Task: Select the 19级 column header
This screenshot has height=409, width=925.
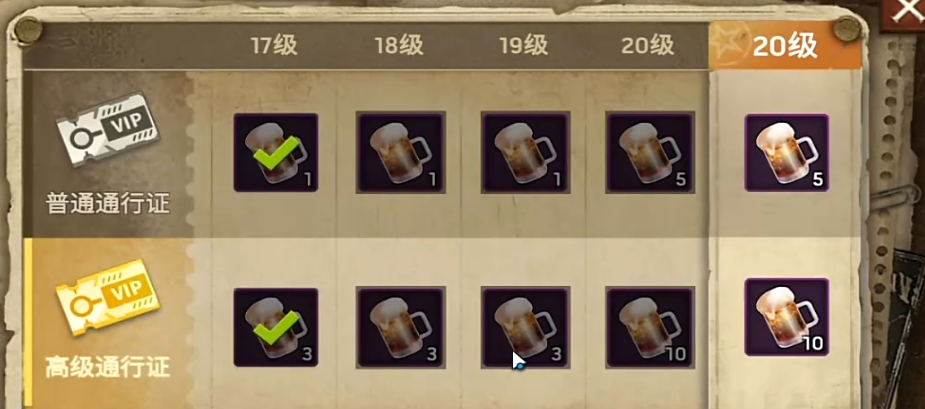Action: point(524,45)
